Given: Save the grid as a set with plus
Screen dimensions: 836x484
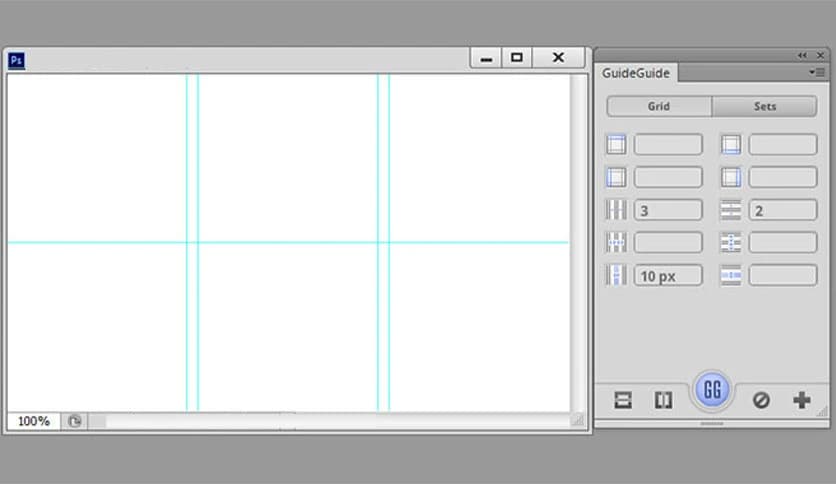Looking at the screenshot, I should pyautogui.click(x=801, y=400).
